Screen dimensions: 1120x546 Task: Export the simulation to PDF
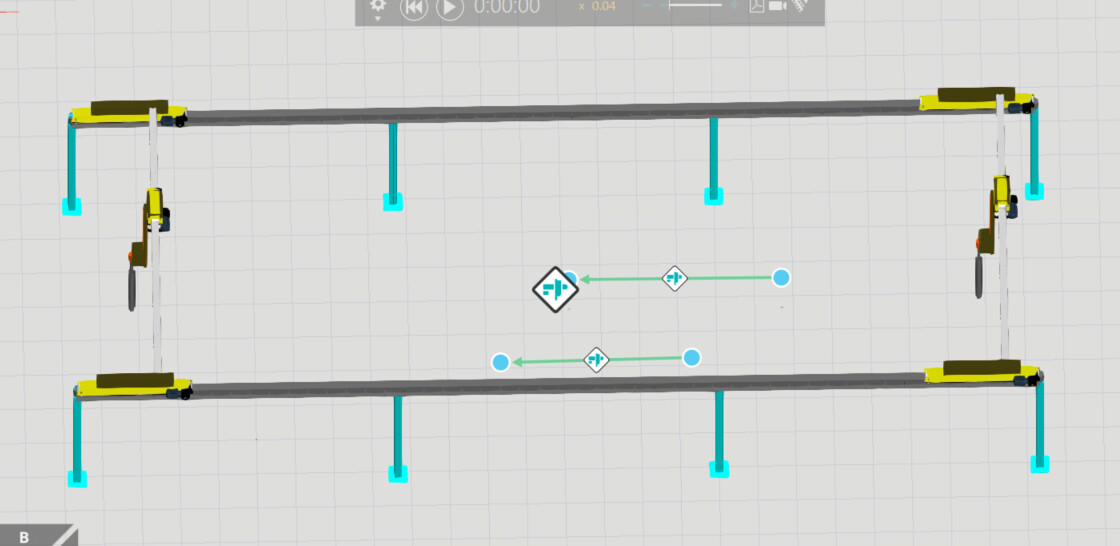[x=756, y=7]
